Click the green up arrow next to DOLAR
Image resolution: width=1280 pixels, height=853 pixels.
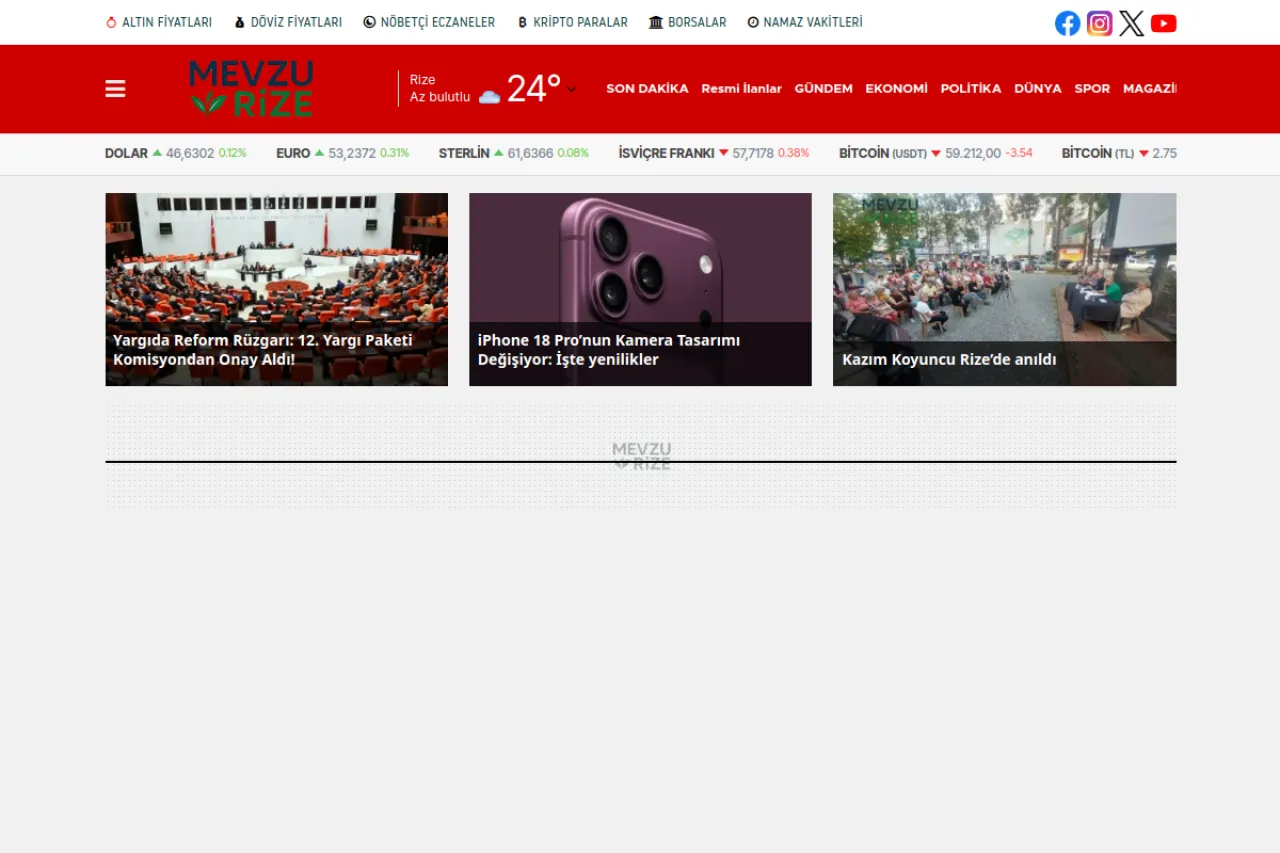pyautogui.click(x=157, y=153)
